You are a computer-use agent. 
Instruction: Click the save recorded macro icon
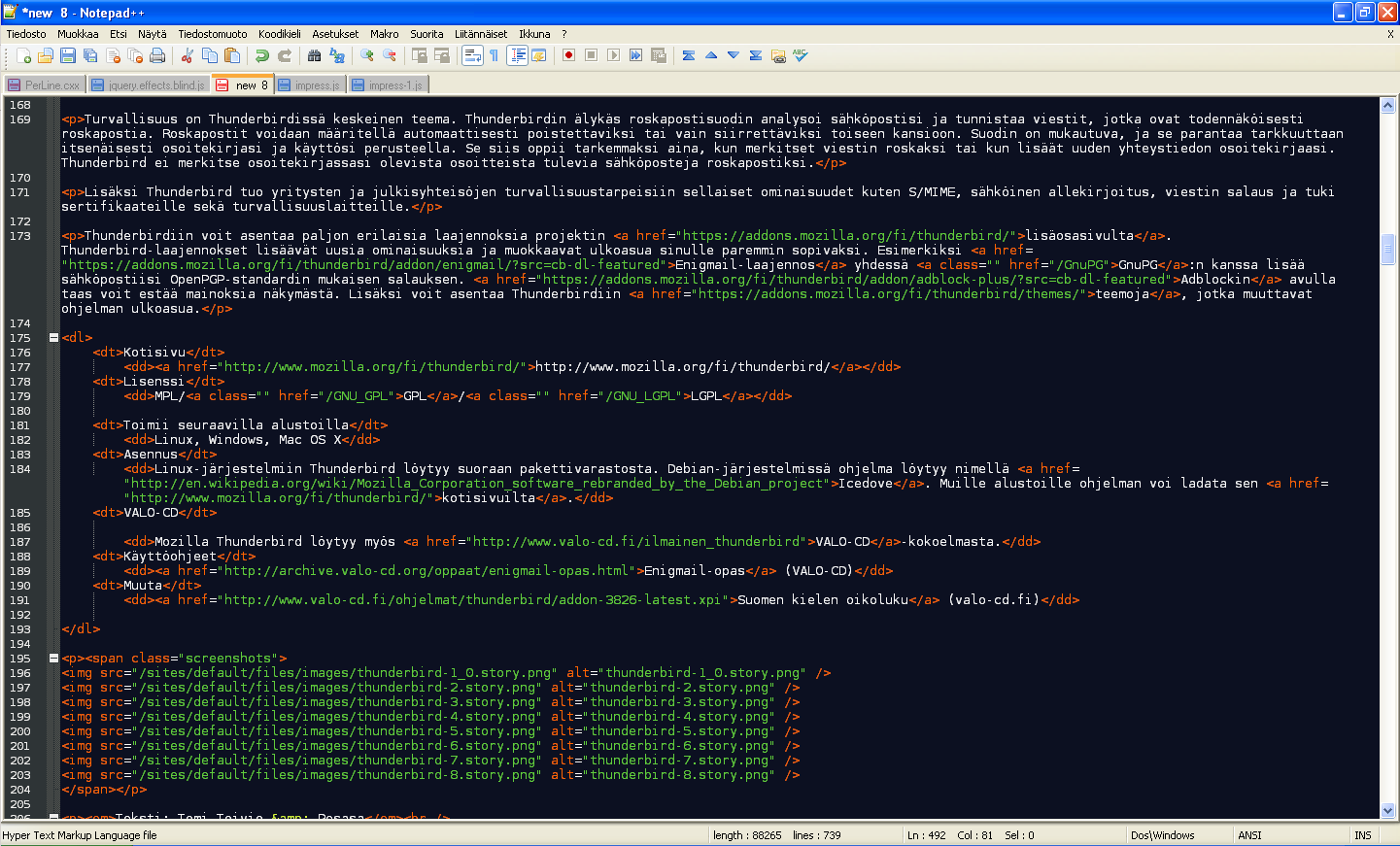click(x=659, y=55)
